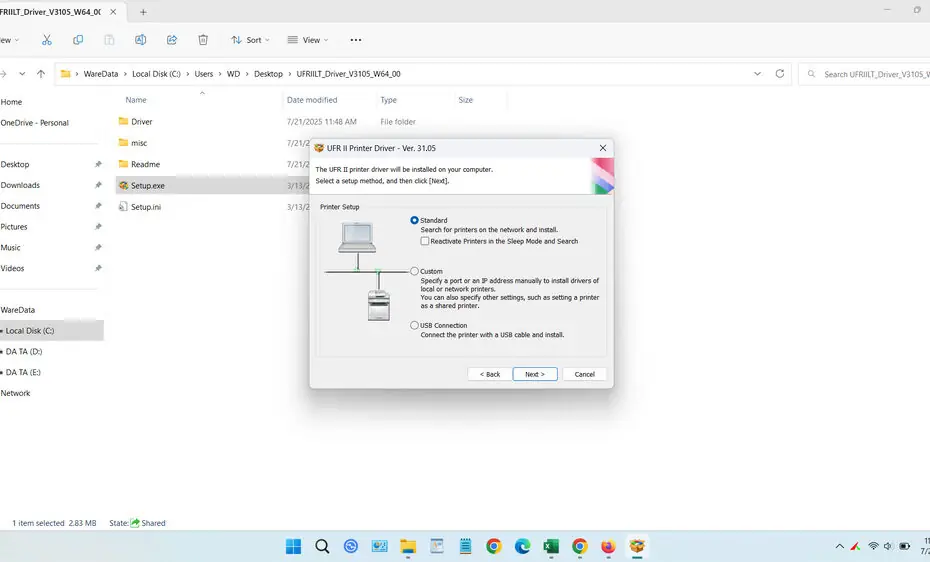Screen dimensions: 930x562
Task: Open Documents in the navigation pane
Action: click(x=20, y=206)
